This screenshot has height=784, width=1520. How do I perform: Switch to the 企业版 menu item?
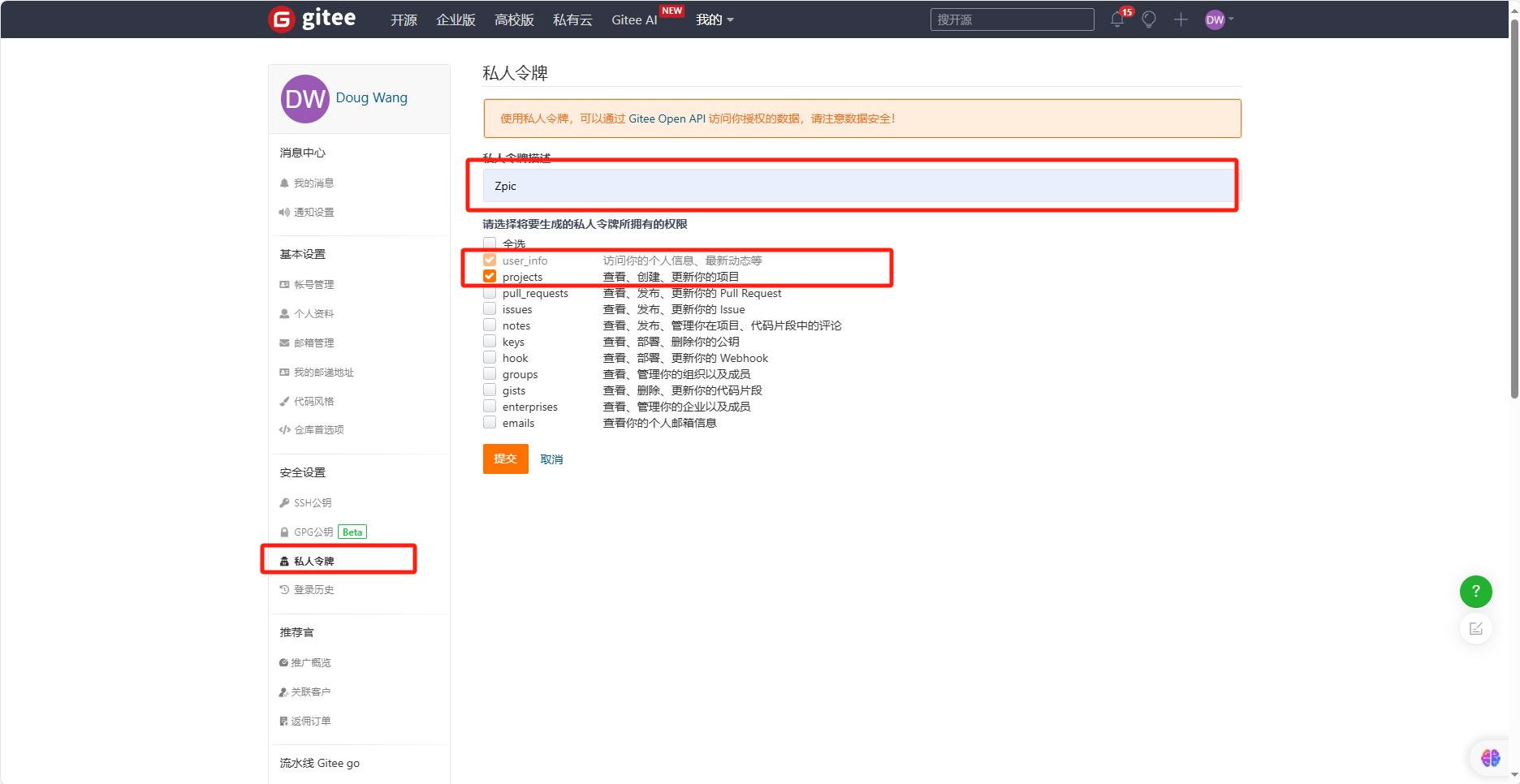point(456,19)
